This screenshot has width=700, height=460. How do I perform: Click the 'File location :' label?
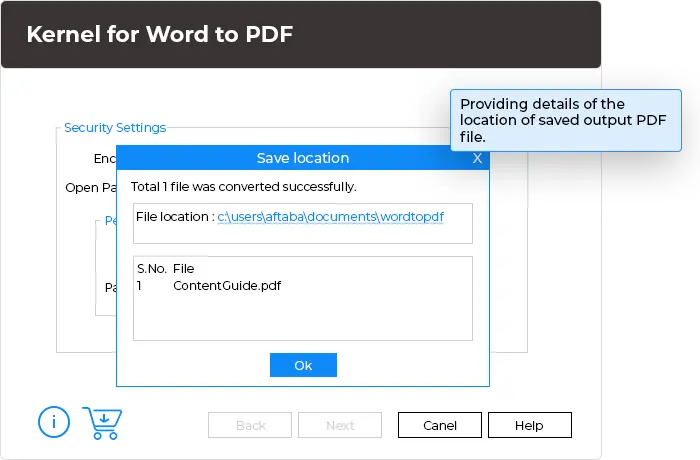(175, 217)
